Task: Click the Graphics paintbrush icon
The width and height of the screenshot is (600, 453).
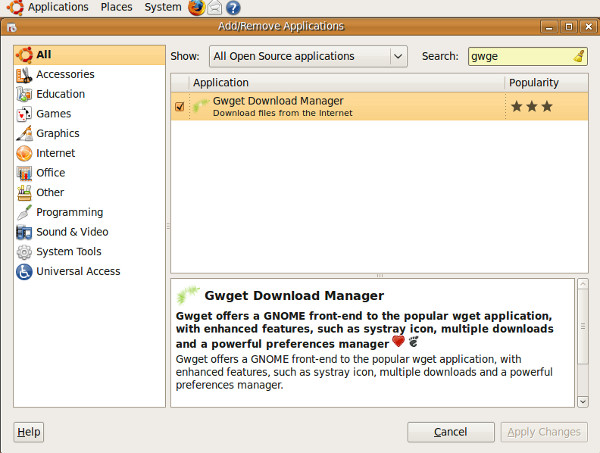Action: [24, 134]
